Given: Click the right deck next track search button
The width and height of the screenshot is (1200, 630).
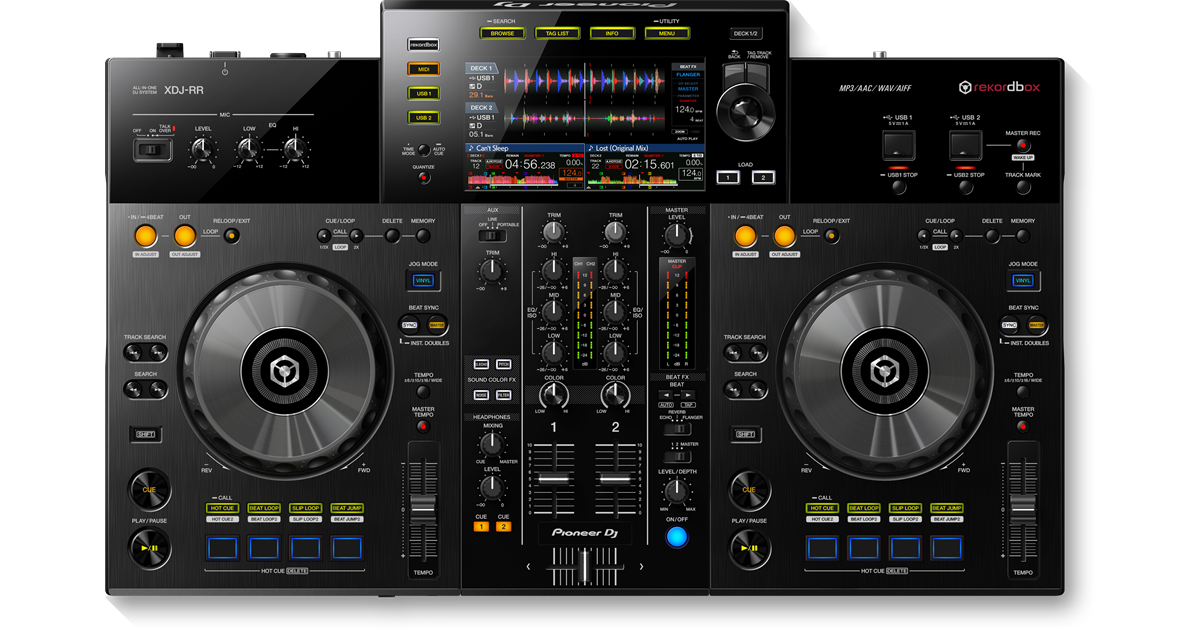Looking at the screenshot, I should pos(758,353).
